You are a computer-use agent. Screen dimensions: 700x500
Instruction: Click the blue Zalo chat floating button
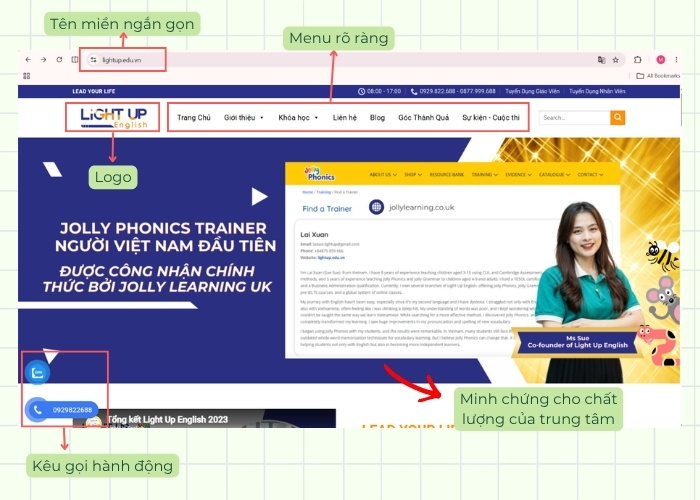coord(38,372)
